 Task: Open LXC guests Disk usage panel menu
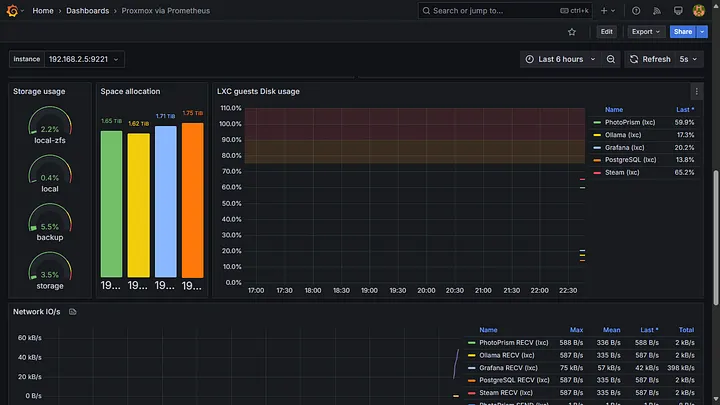696,91
